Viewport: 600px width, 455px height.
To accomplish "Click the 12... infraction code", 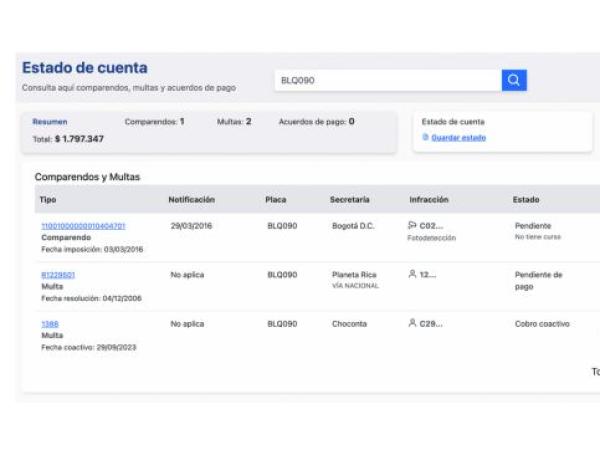I will point(428,275).
